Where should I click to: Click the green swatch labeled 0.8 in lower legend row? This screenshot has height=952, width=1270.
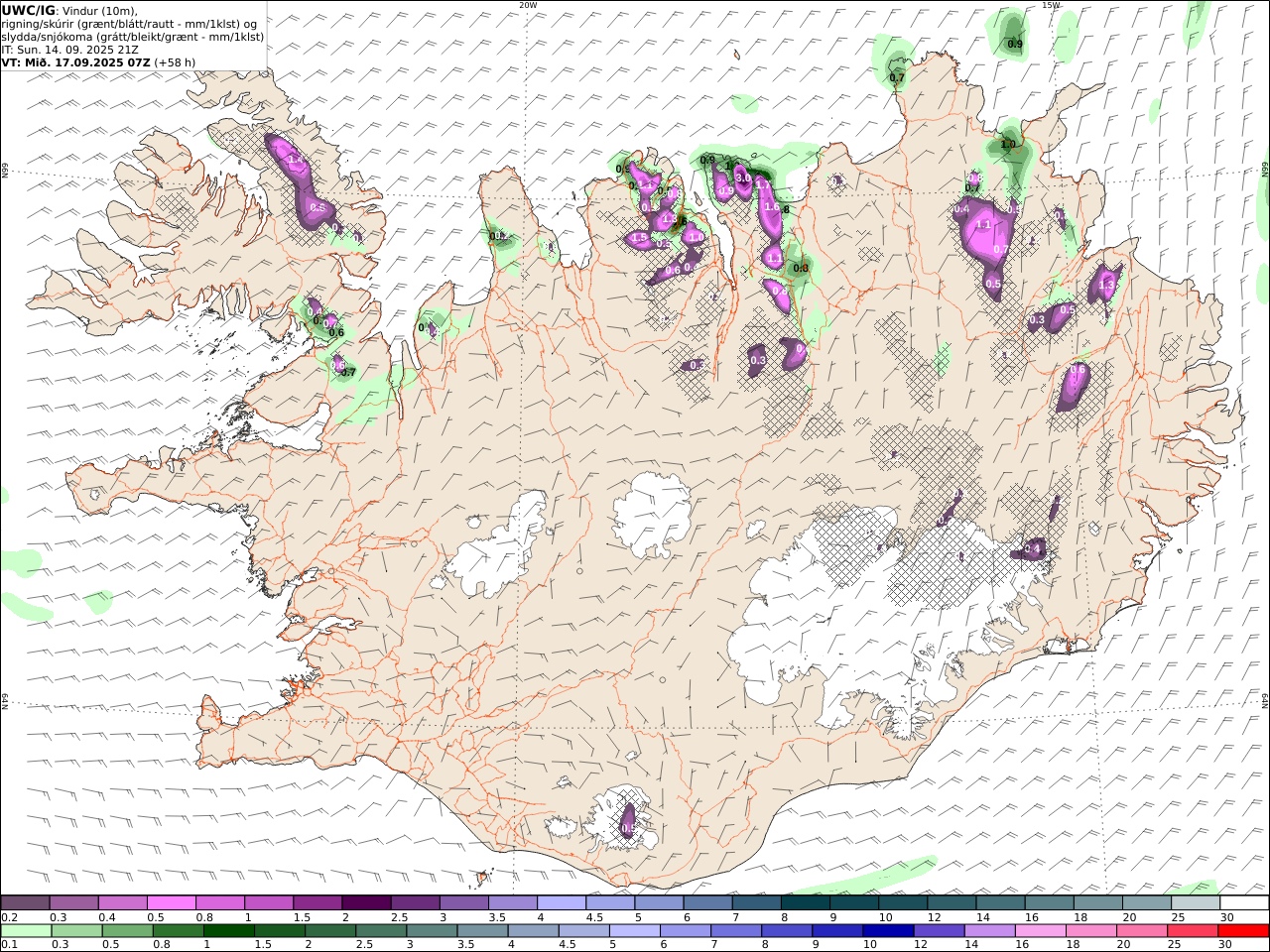[x=179, y=931]
